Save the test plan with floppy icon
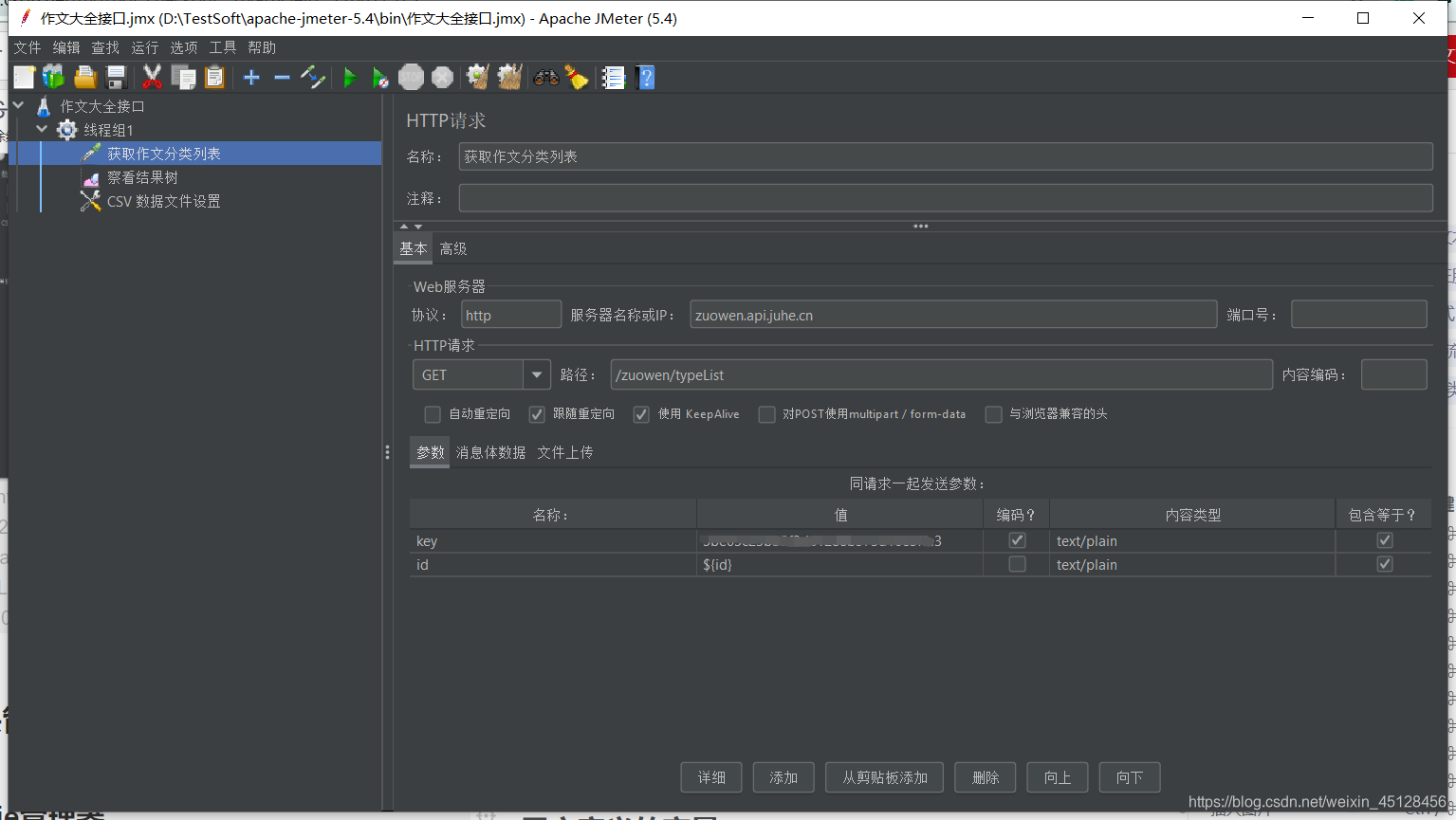1456x820 pixels. 117,78
